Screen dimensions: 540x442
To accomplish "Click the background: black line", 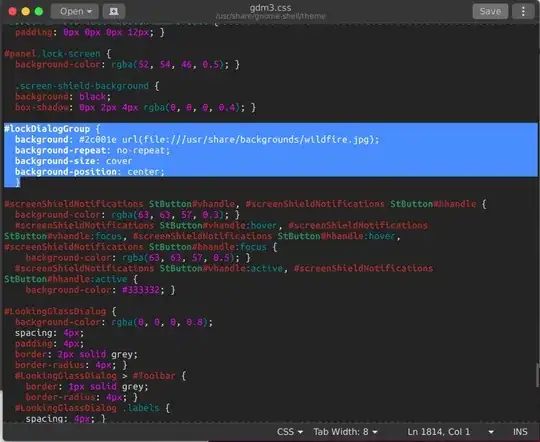I will pos(63,96).
